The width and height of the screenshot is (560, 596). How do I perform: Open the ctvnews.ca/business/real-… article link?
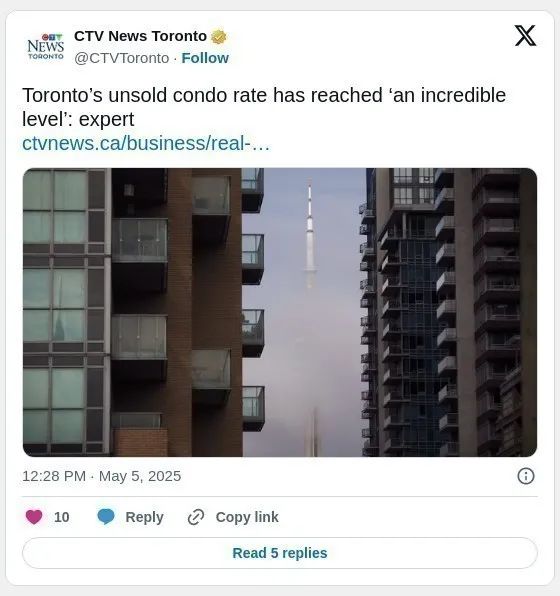[x=146, y=144]
